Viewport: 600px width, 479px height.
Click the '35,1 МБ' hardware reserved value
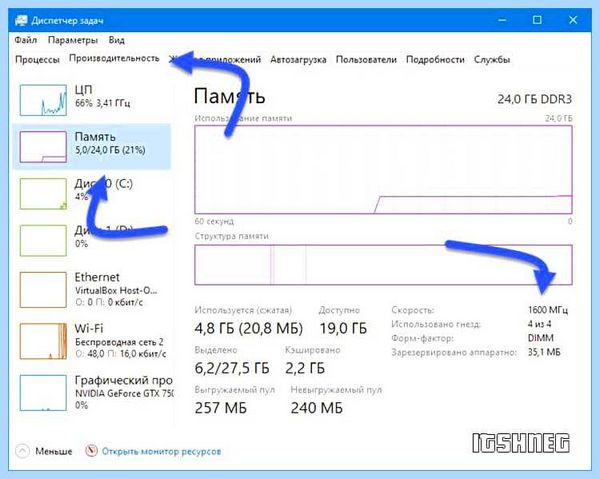click(x=544, y=352)
